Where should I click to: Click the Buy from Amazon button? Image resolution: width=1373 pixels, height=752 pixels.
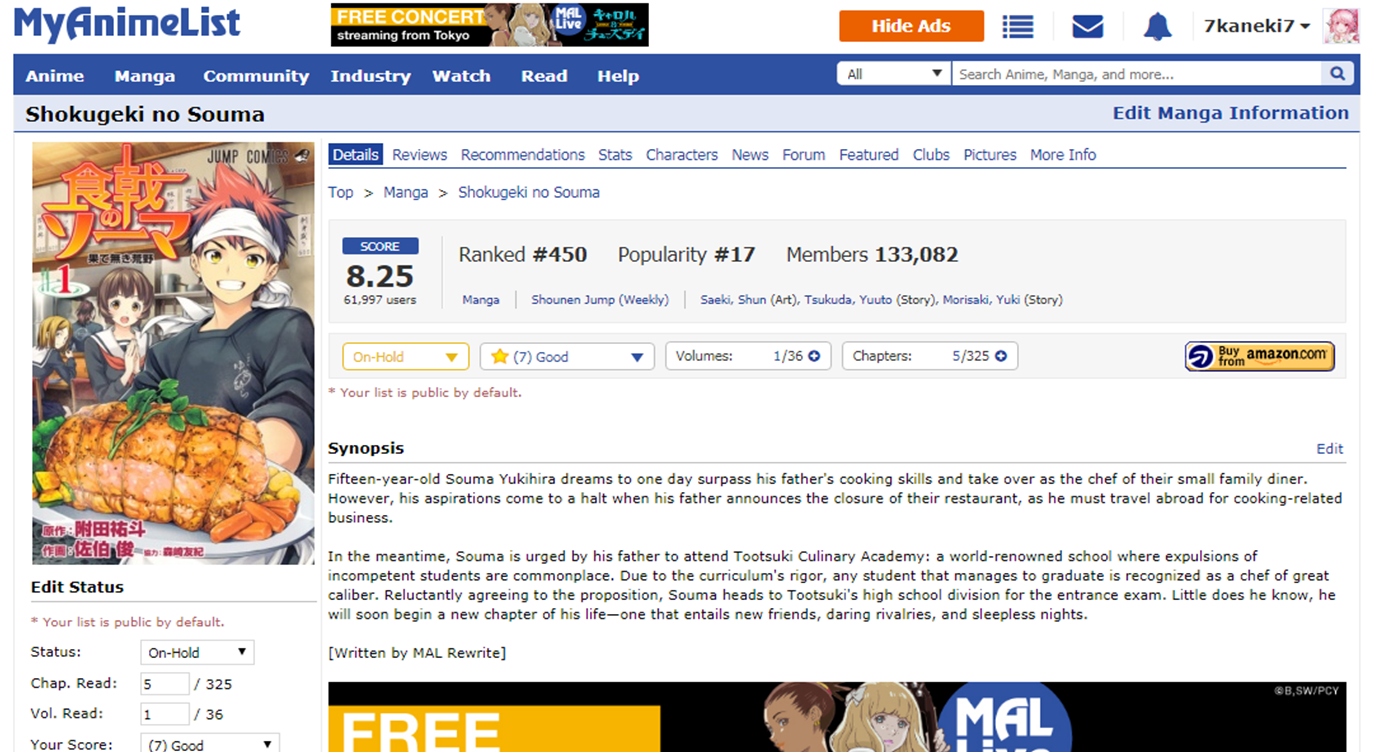[x=1259, y=356]
